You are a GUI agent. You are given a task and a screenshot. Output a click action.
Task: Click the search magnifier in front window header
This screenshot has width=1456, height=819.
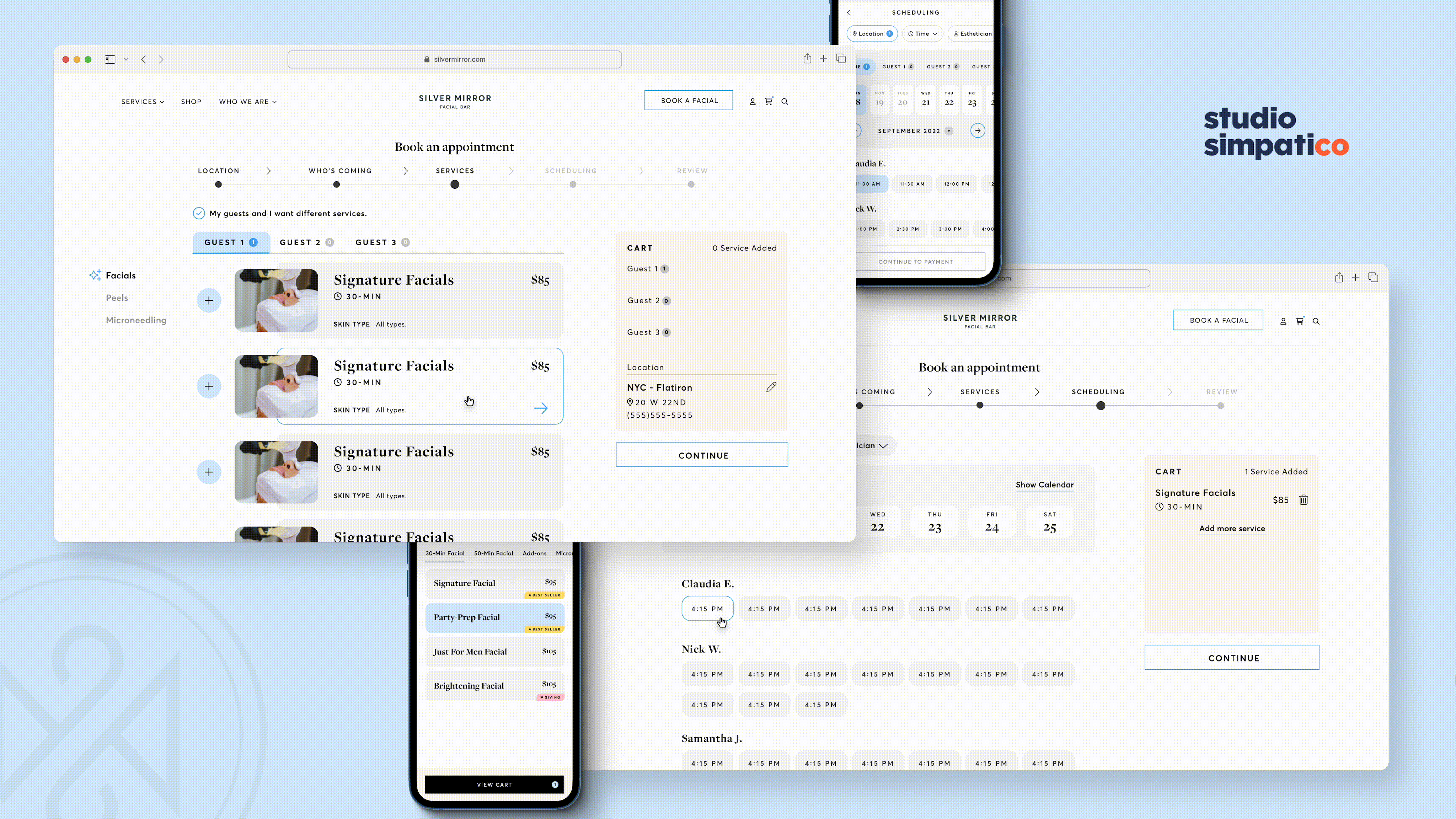tap(785, 102)
